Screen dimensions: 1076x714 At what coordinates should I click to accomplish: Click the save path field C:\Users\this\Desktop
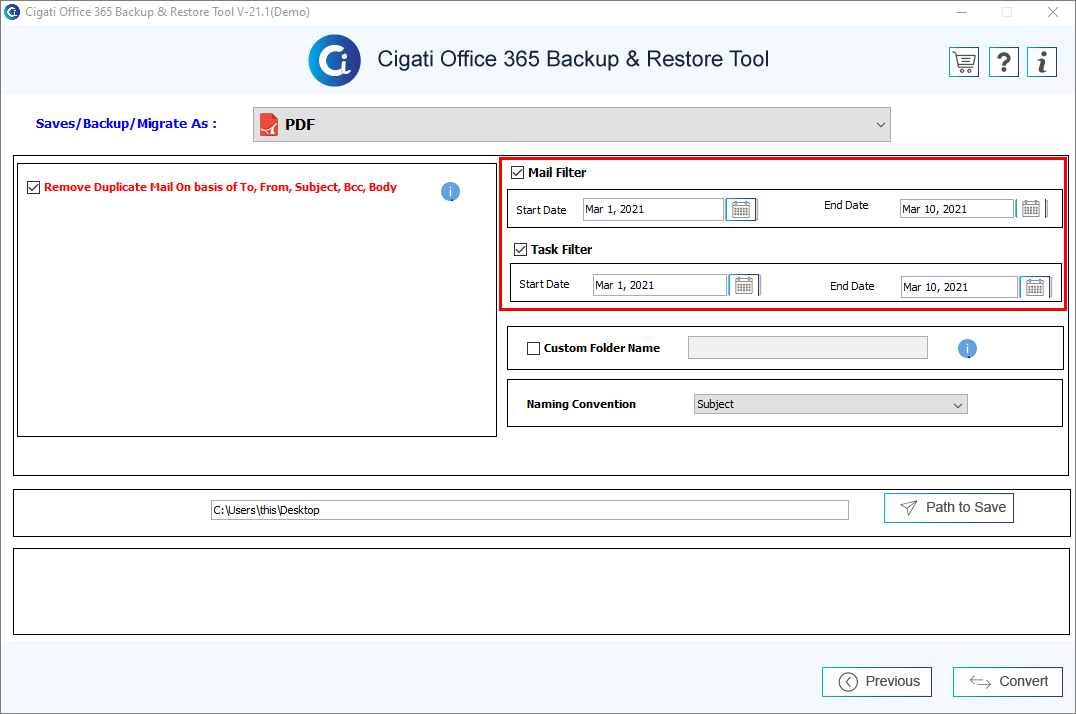[530, 510]
